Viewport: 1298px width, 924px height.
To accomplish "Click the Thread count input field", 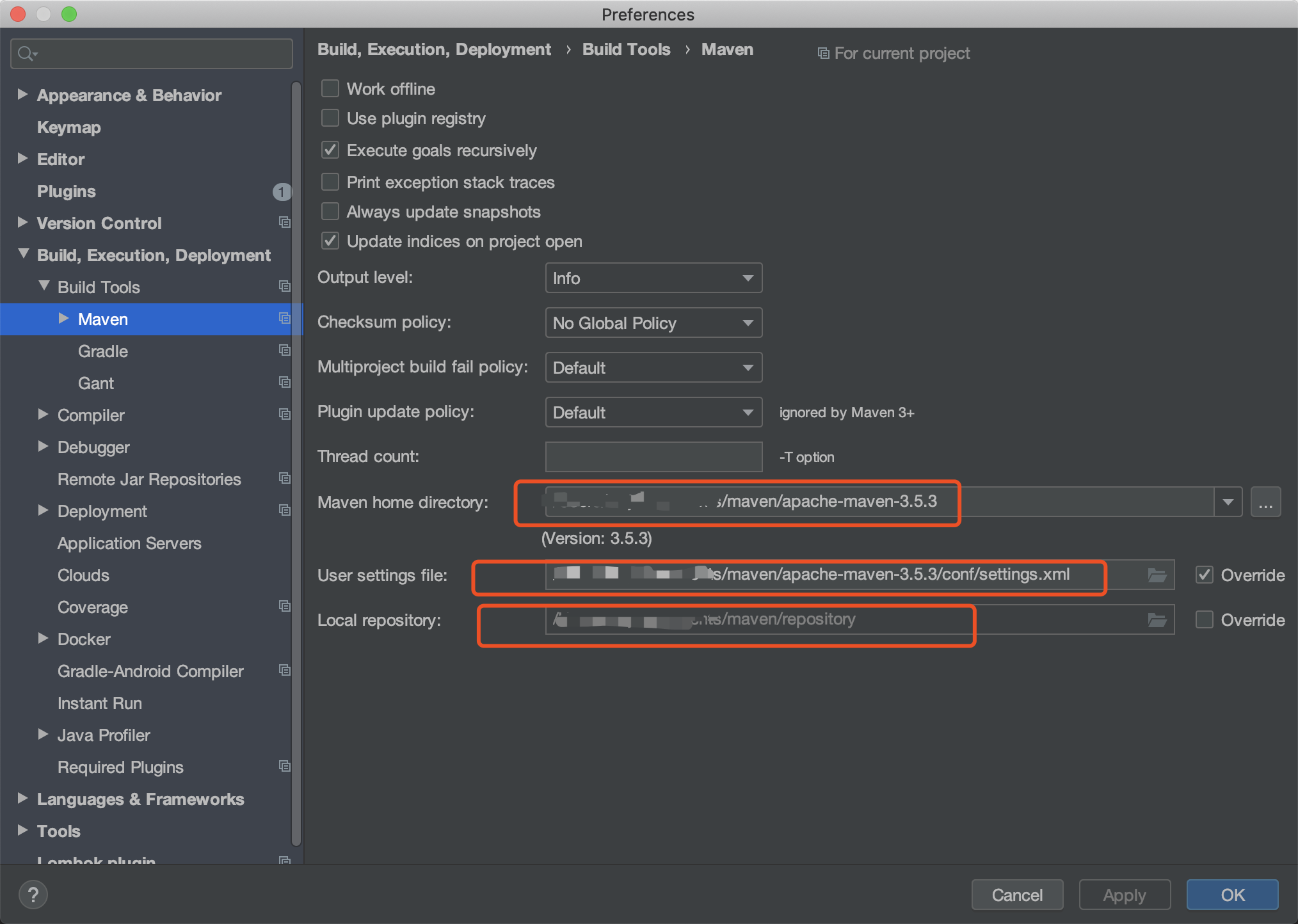I will pyautogui.click(x=653, y=457).
